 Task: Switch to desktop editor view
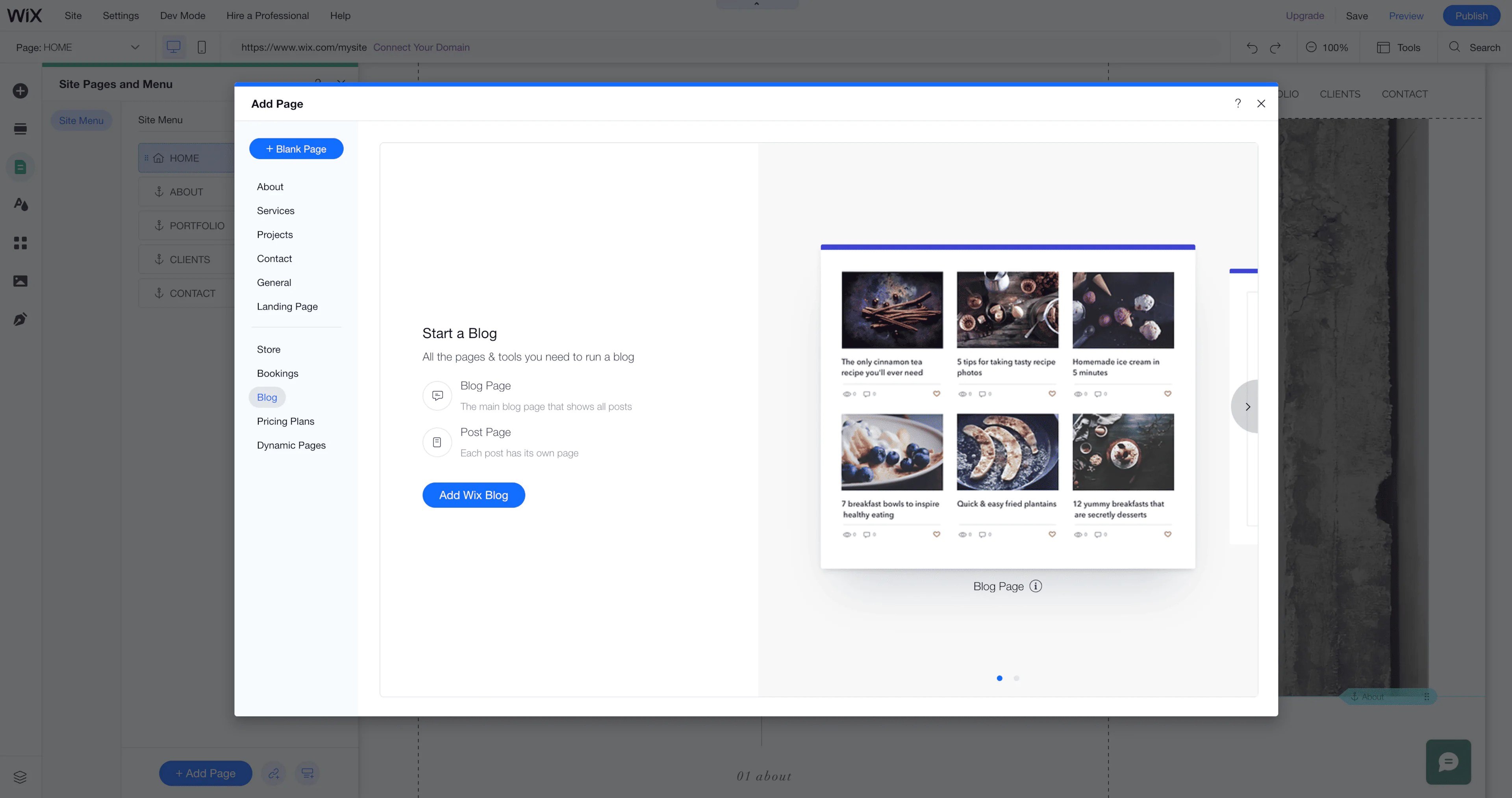point(173,47)
